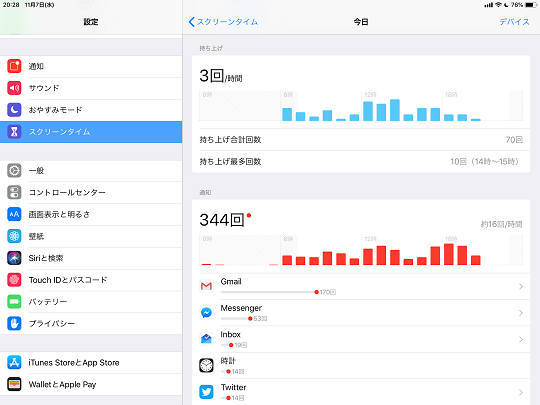
Task: Tap the コントロールセンター icon
Action: 14,193
